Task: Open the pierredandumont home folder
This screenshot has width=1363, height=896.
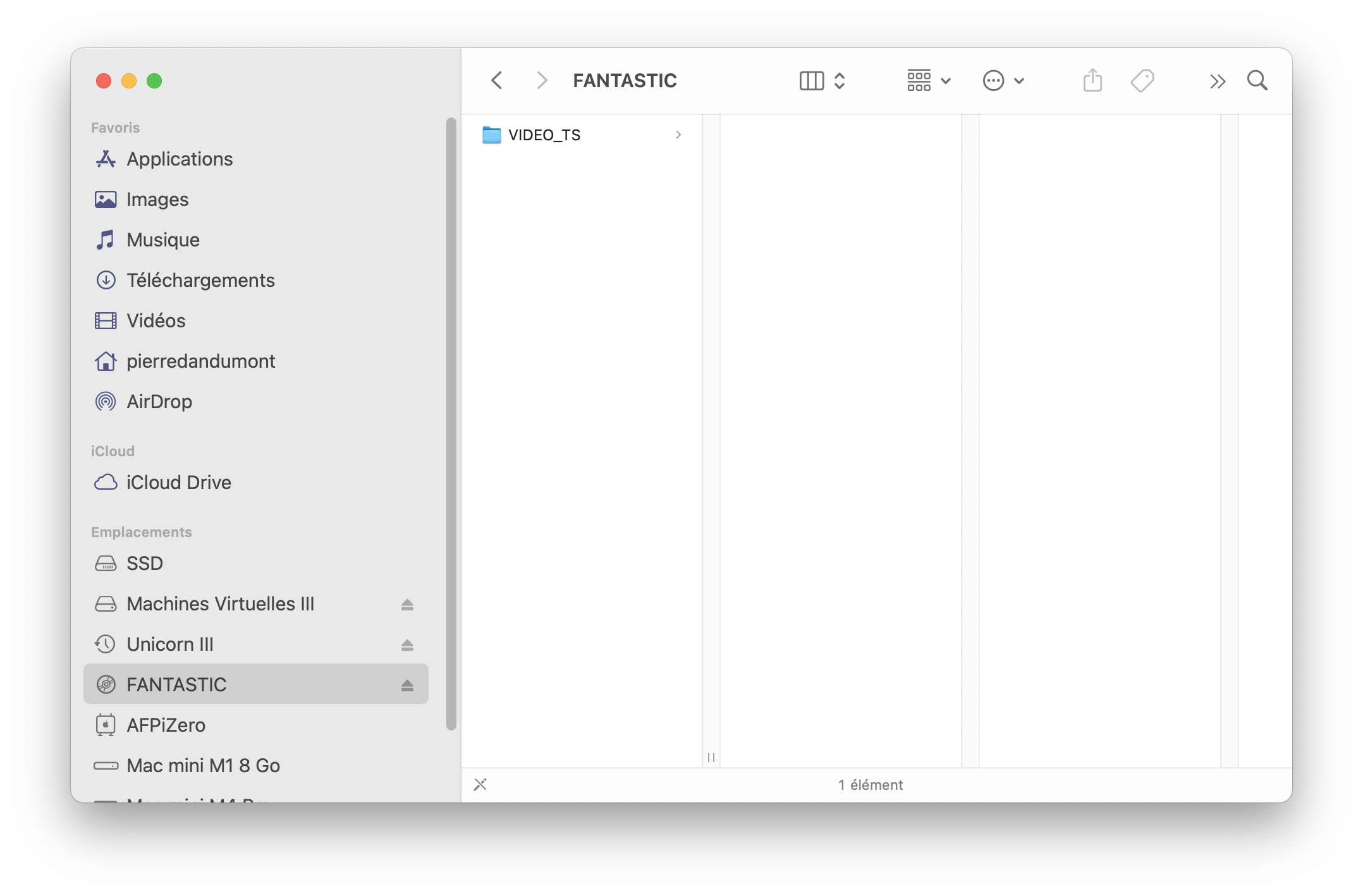Action: pos(200,361)
